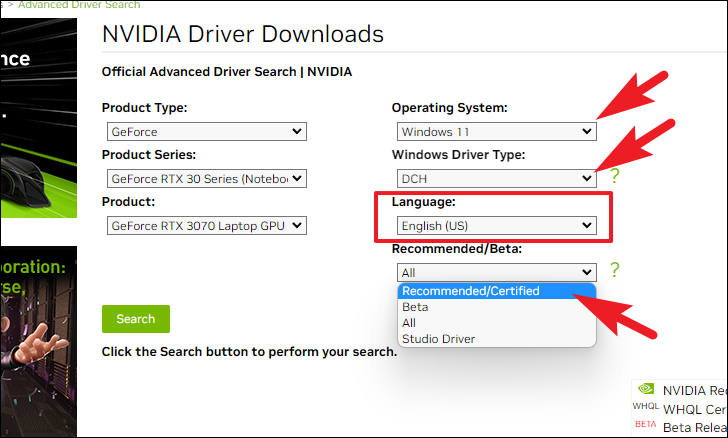The image size is (728, 438).
Task: Click the 'Official Advanced Driver Search | NVIDIA' text
Action: pos(227,72)
